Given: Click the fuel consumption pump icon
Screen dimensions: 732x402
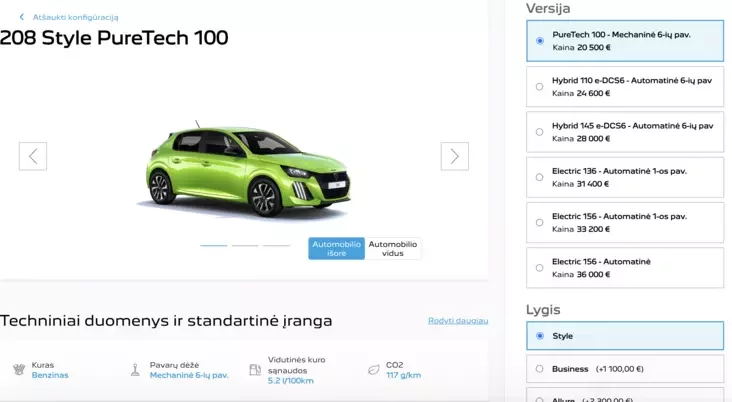Looking at the screenshot, I should [253, 369].
